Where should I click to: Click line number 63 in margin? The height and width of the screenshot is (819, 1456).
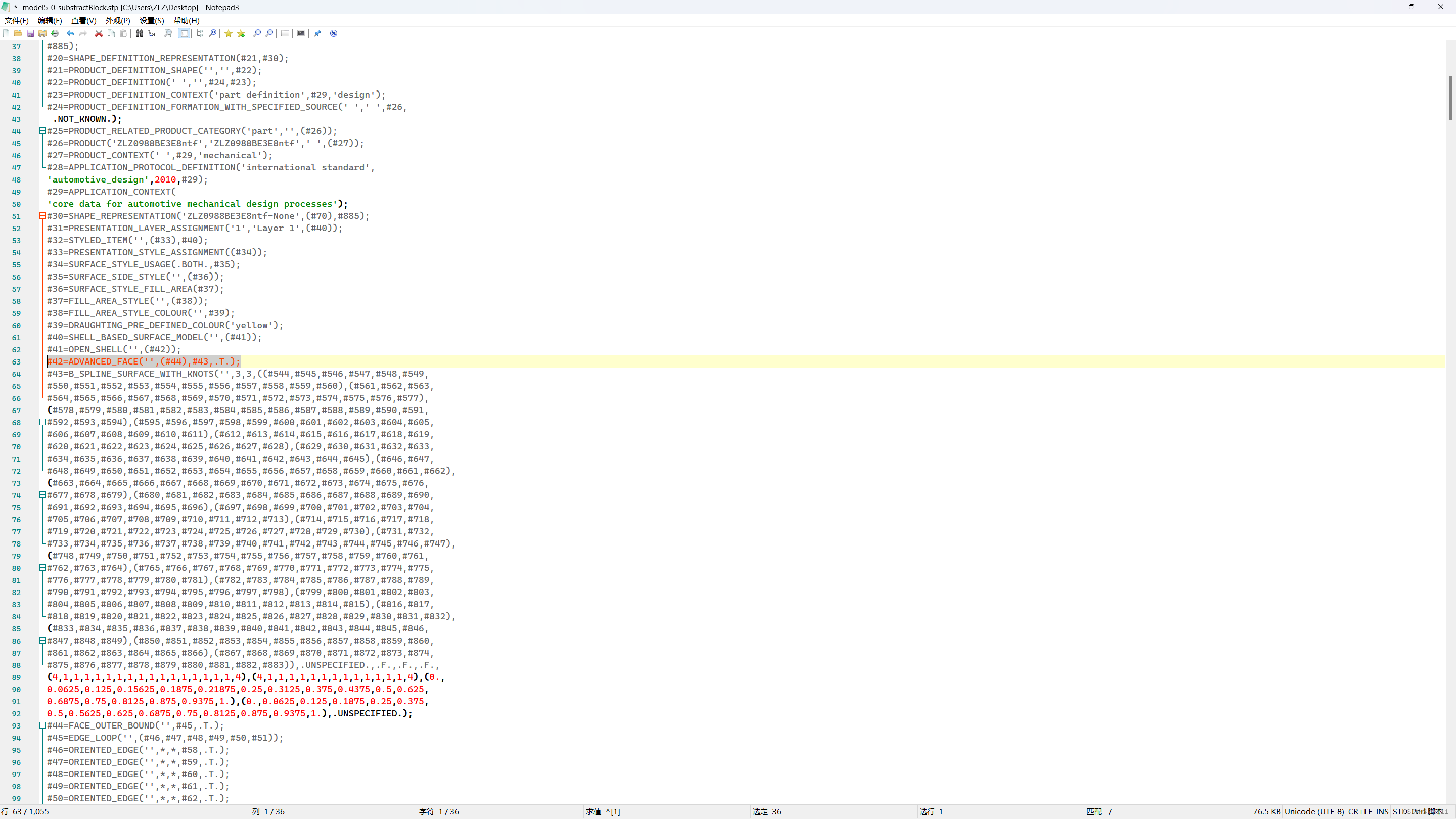16,362
